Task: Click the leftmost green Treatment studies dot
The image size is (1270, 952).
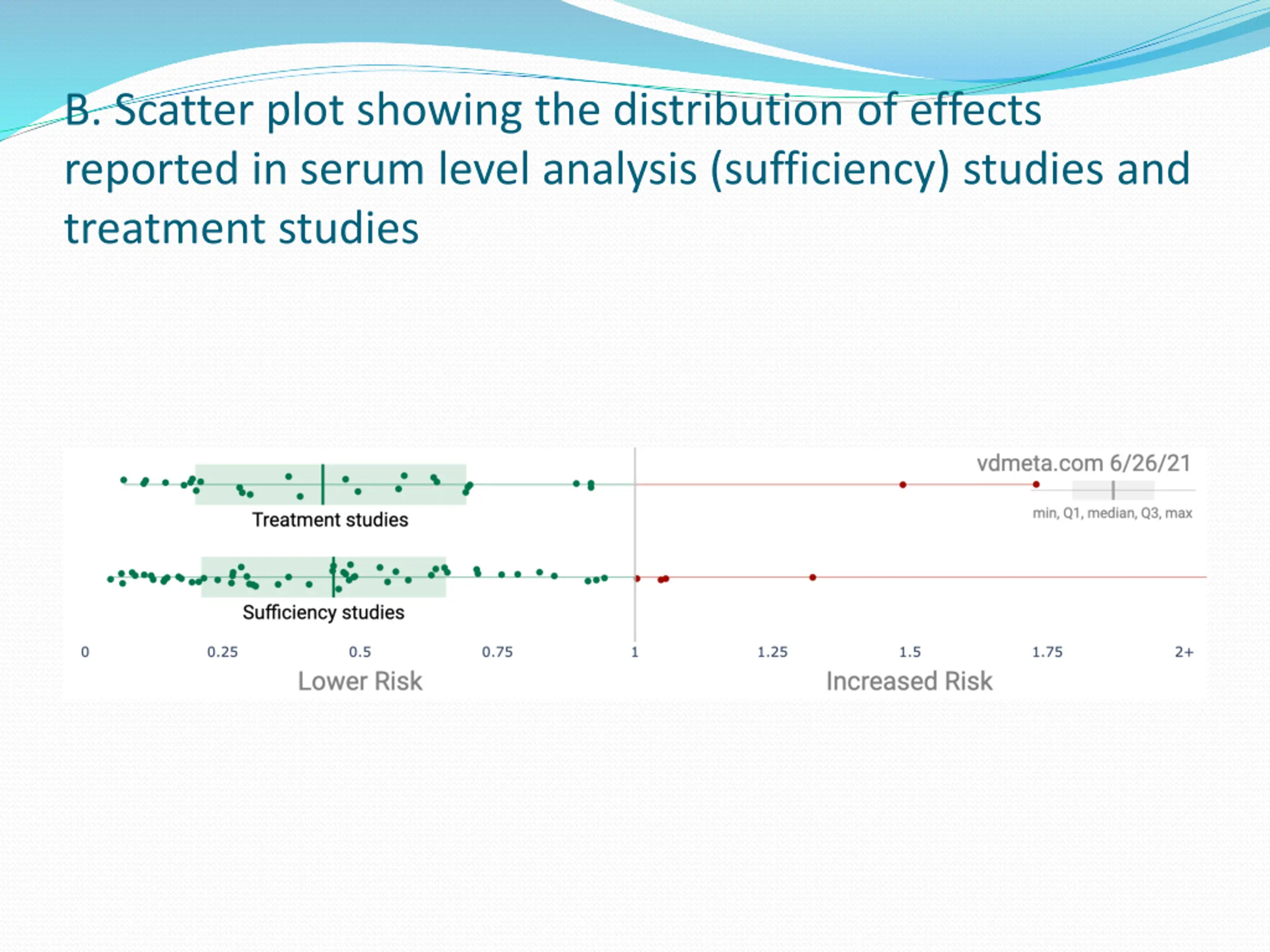Action: (124, 480)
